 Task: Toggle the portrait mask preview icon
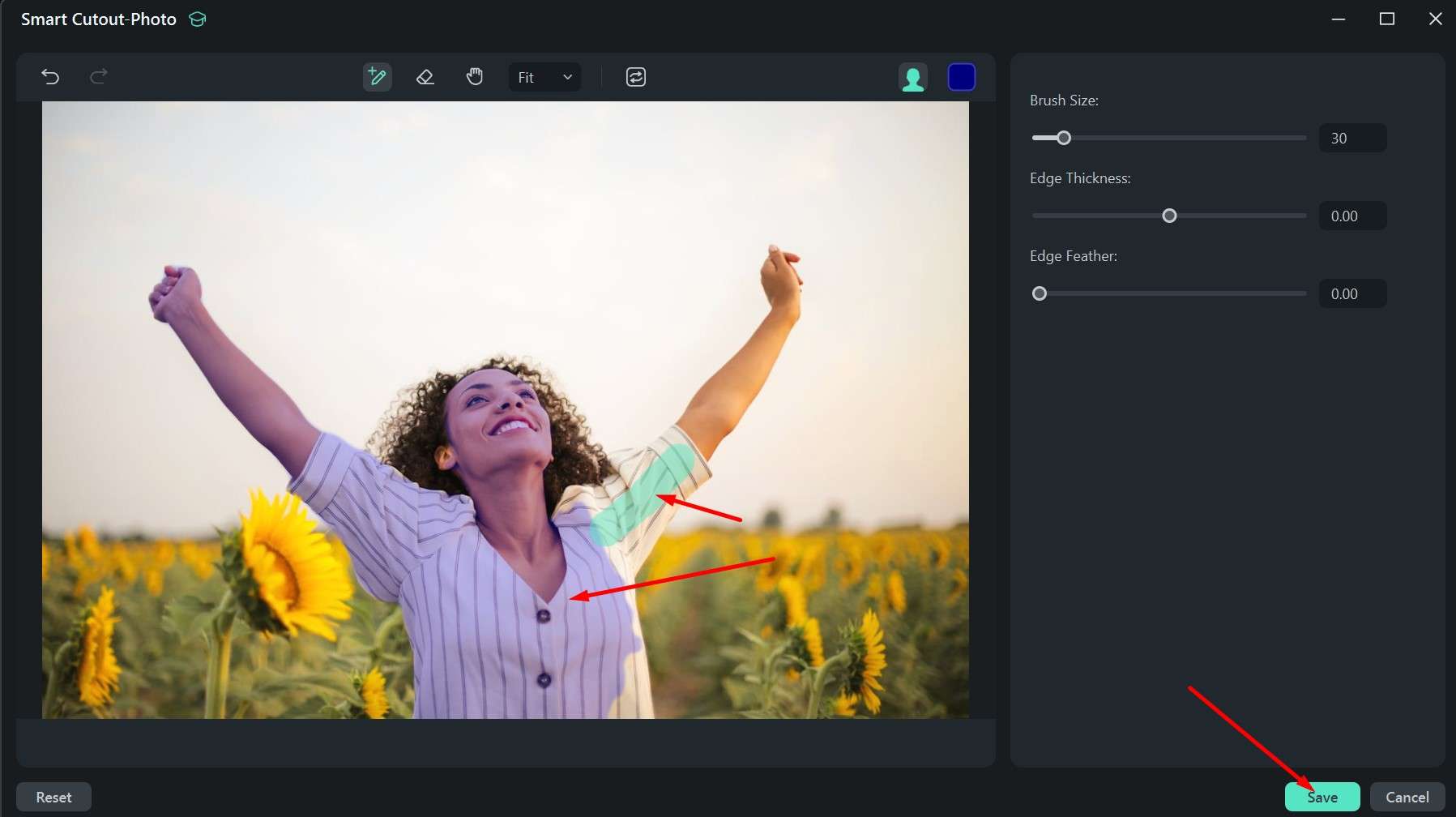[913, 78]
